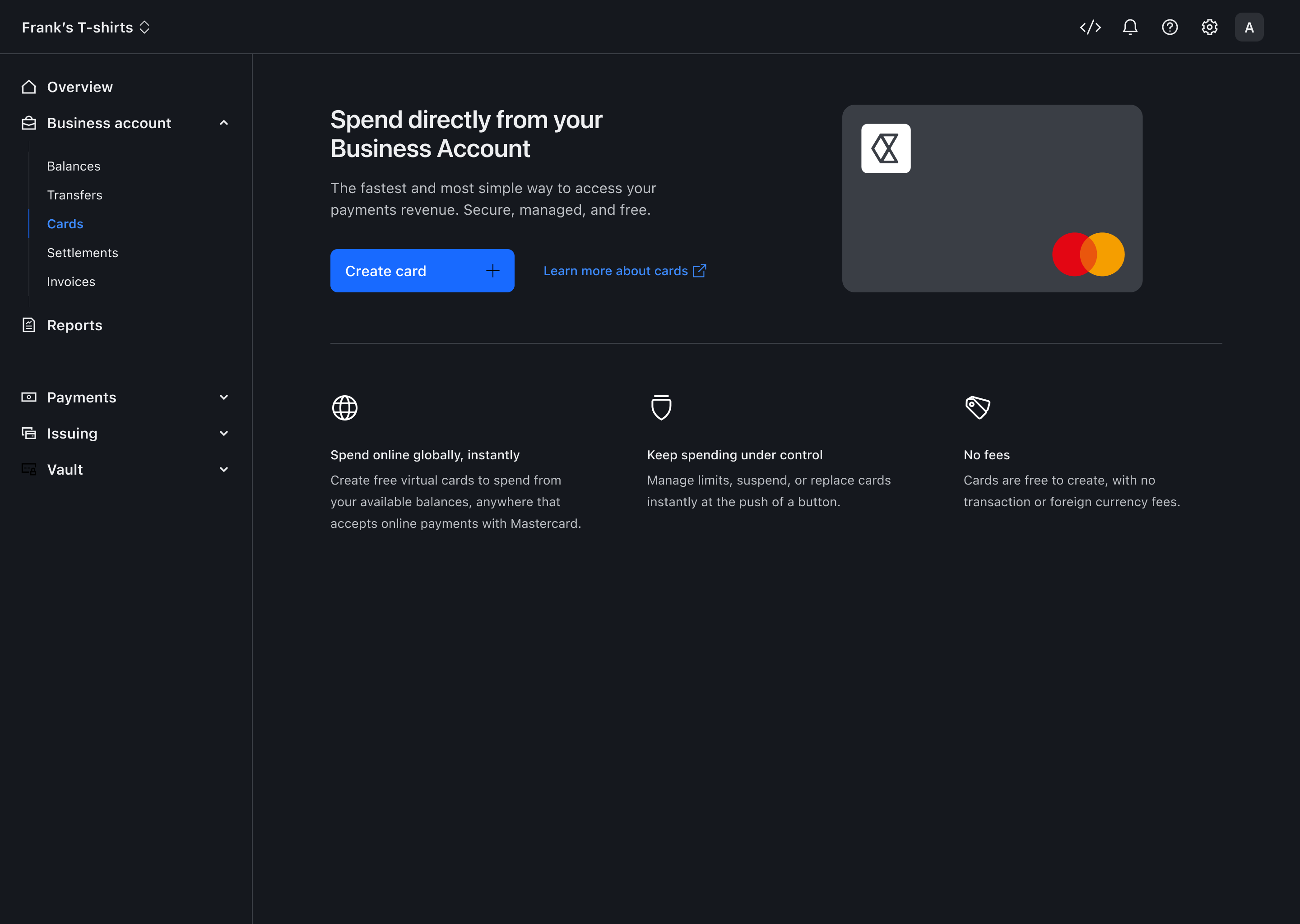The width and height of the screenshot is (1300, 924).
Task: Click the Create card button
Action: (422, 271)
